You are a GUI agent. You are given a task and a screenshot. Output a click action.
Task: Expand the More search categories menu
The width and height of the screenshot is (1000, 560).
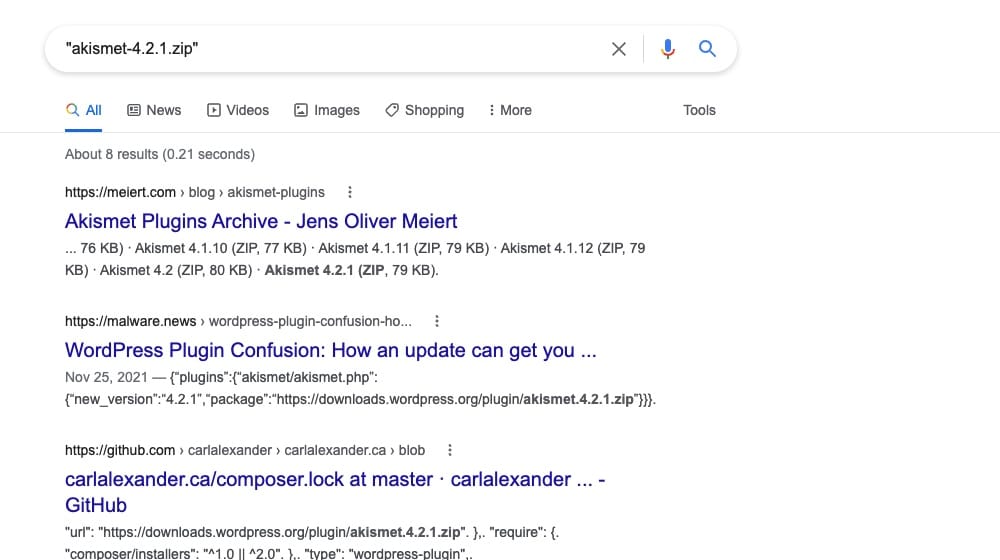point(510,110)
